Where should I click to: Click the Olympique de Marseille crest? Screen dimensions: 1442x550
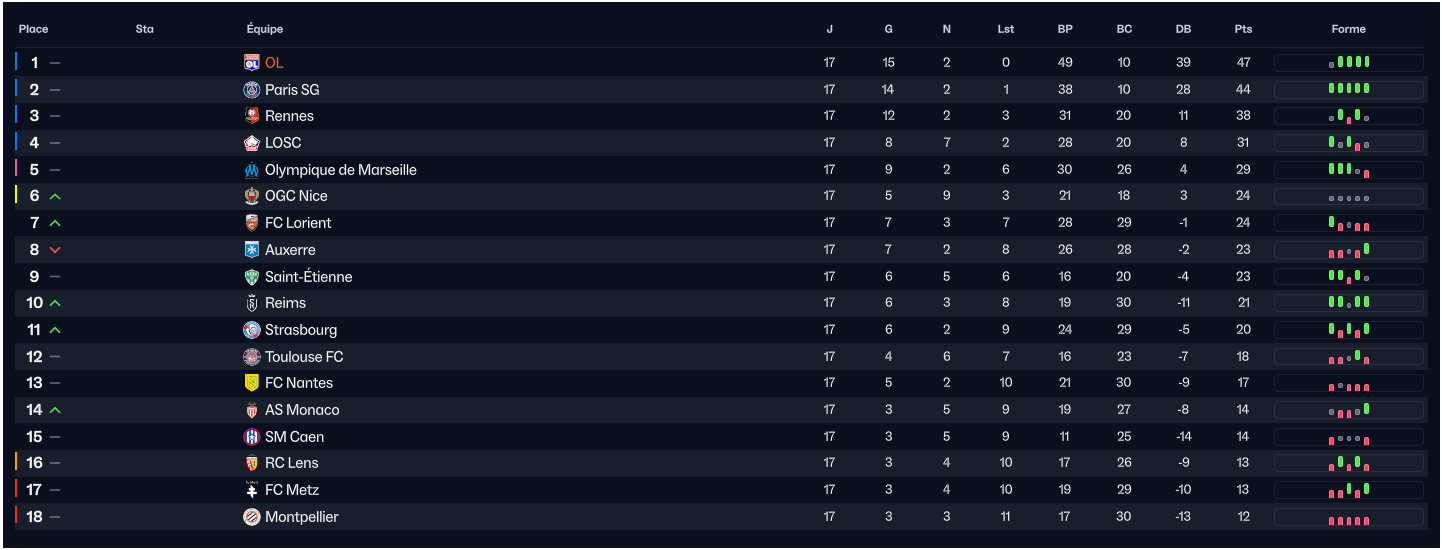coord(252,170)
